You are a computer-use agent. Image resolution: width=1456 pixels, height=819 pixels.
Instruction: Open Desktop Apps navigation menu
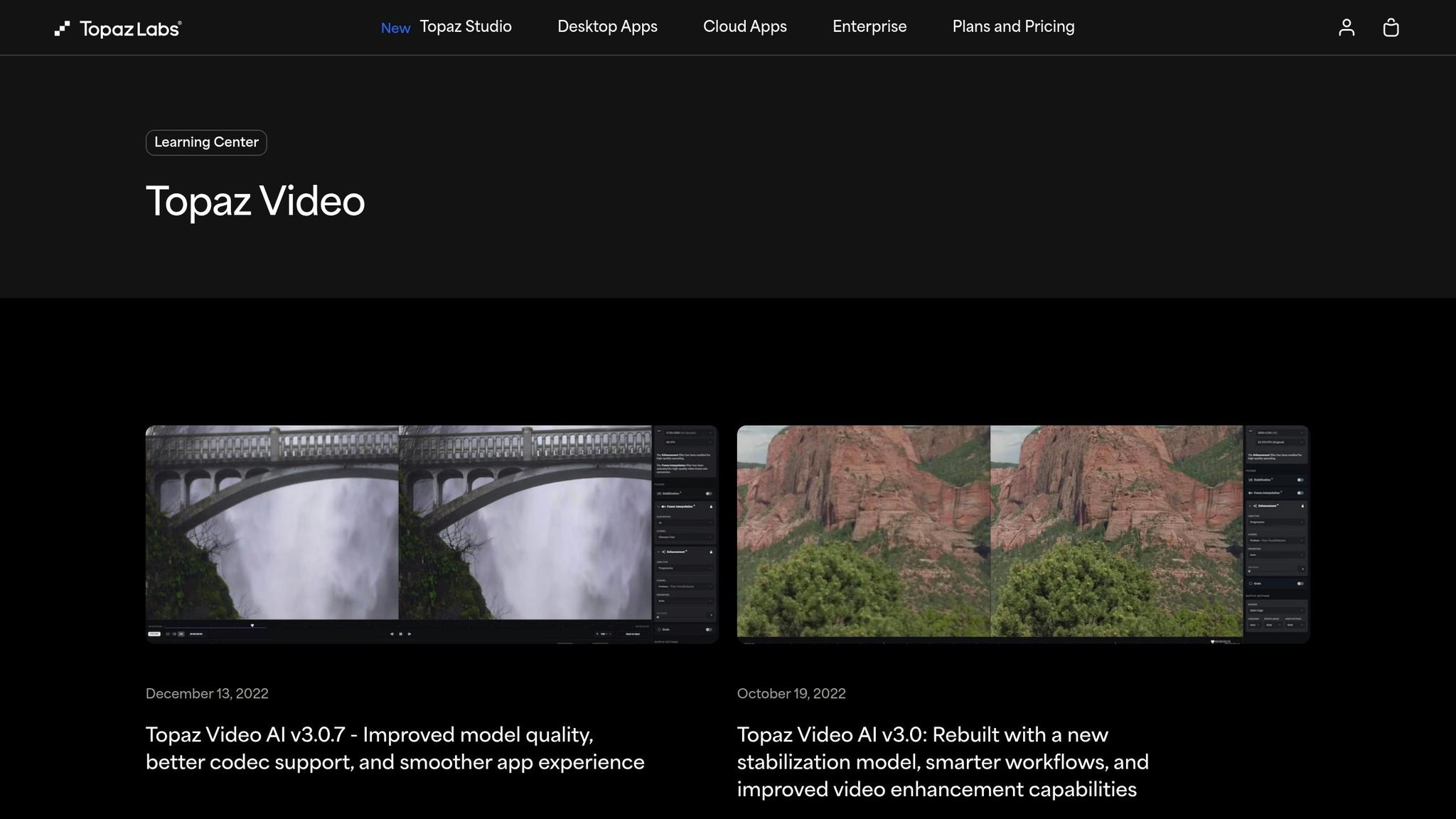[607, 27]
